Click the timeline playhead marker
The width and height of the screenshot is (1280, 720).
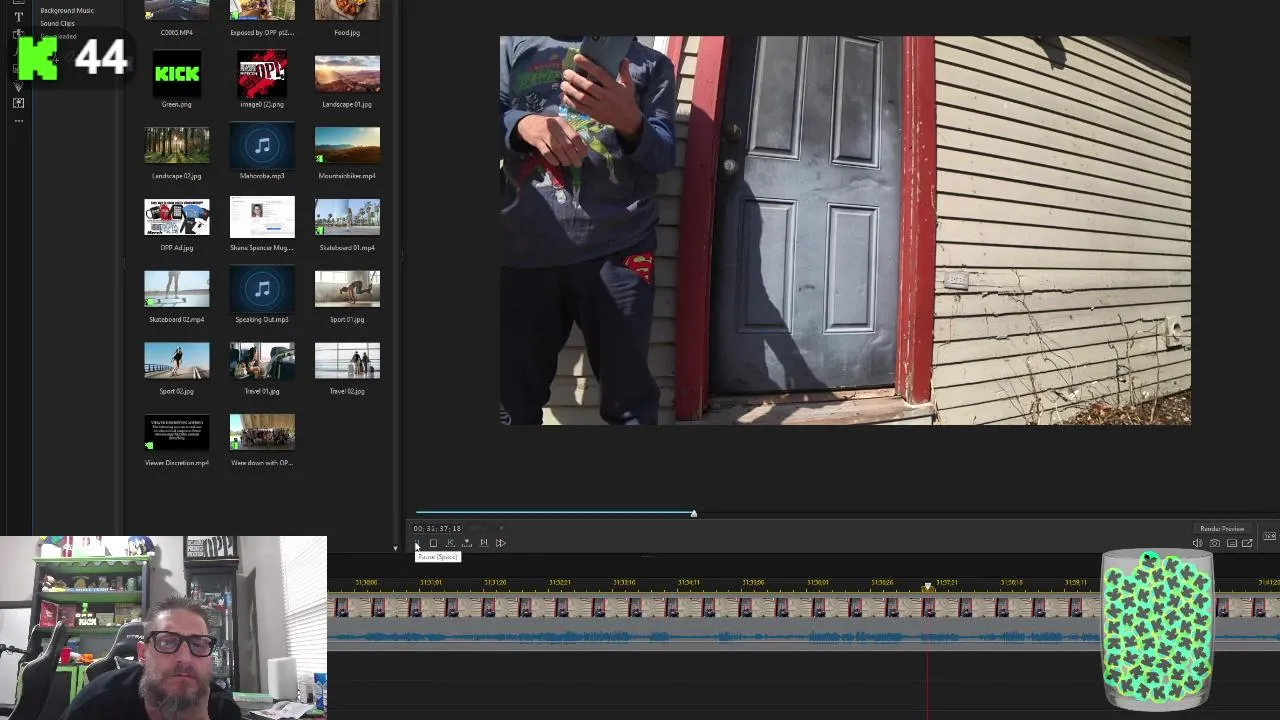tap(928, 586)
